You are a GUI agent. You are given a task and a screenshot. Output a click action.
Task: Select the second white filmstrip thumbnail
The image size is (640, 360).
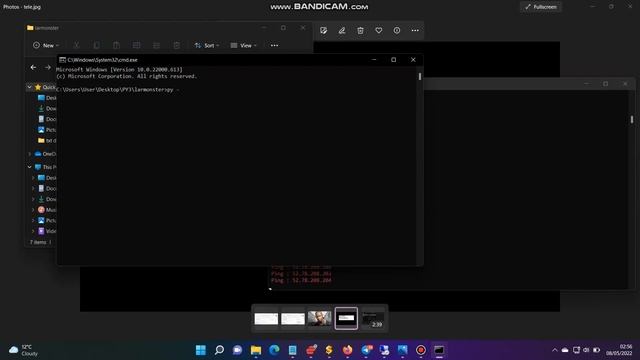(x=293, y=318)
